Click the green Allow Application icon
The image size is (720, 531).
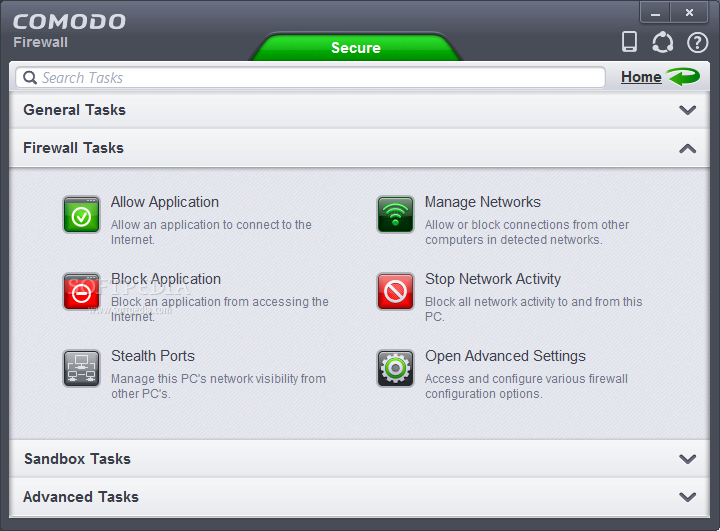(81, 215)
